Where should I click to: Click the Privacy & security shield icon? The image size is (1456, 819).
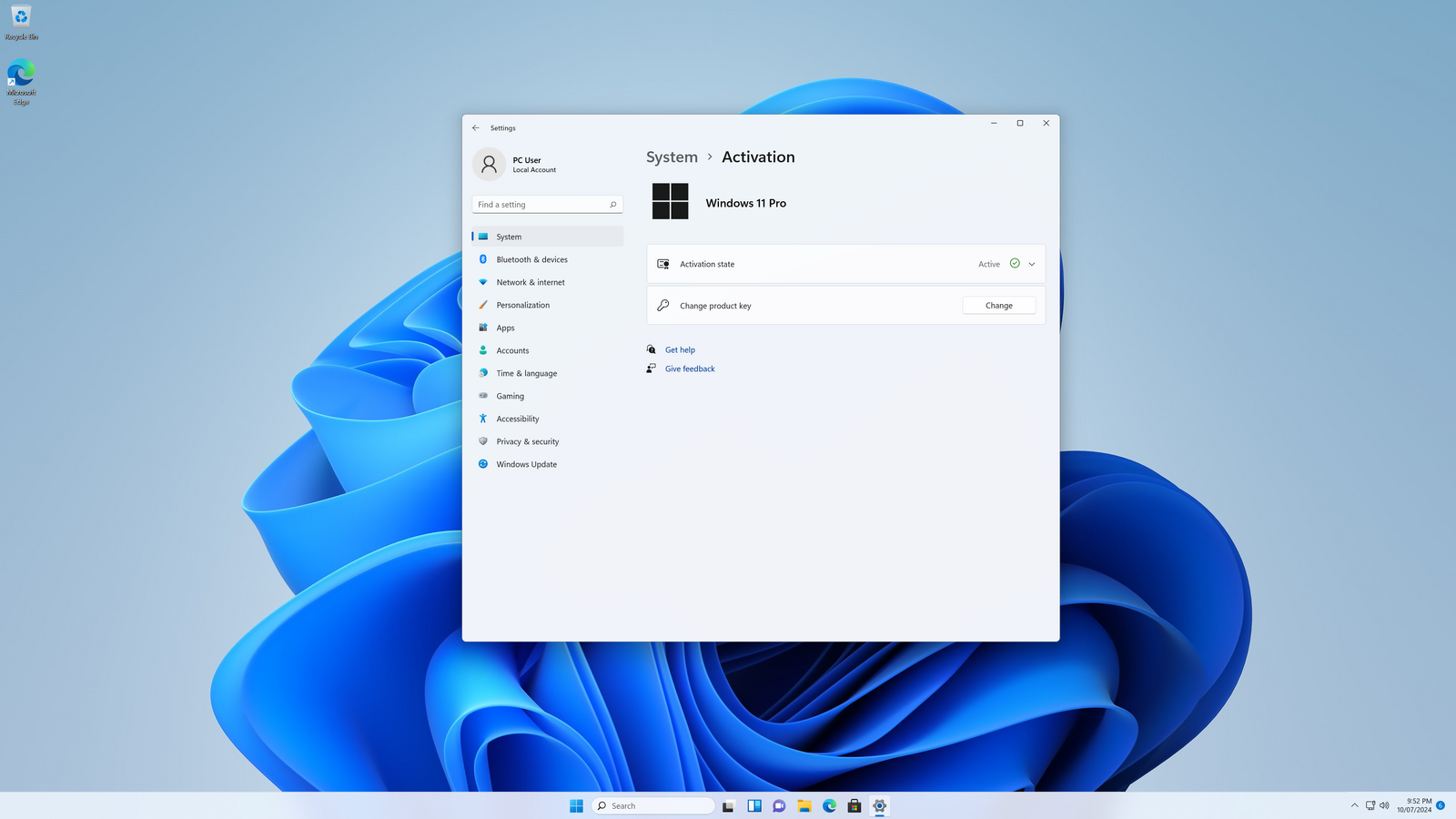tap(483, 441)
